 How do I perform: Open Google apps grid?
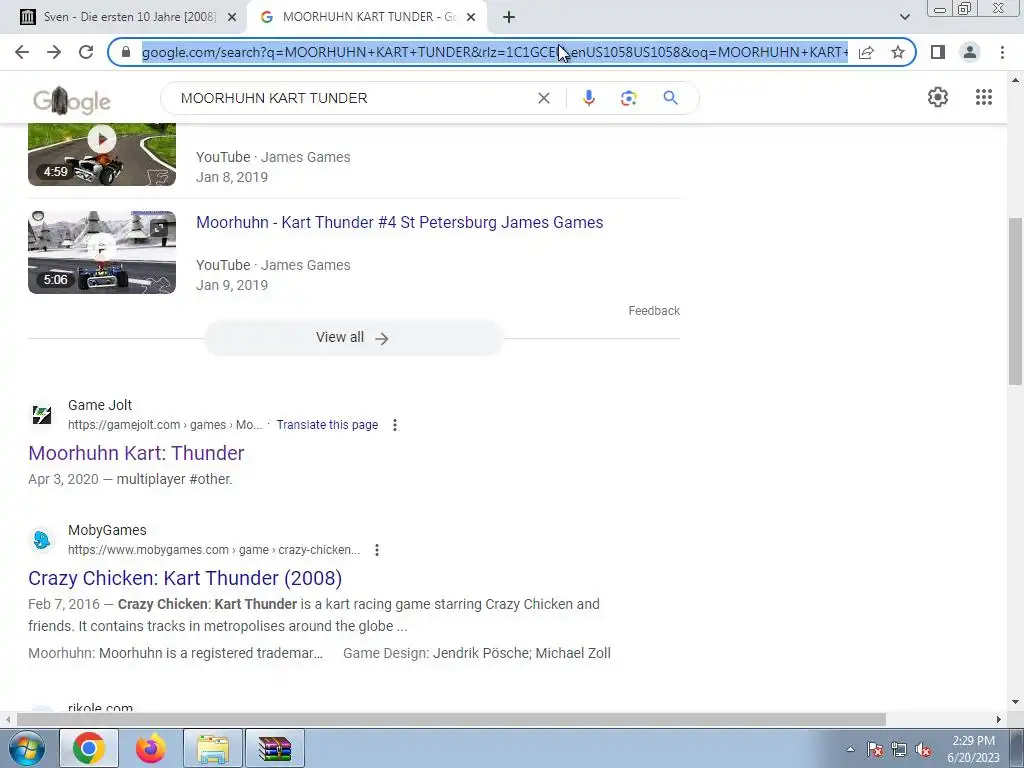(984, 97)
